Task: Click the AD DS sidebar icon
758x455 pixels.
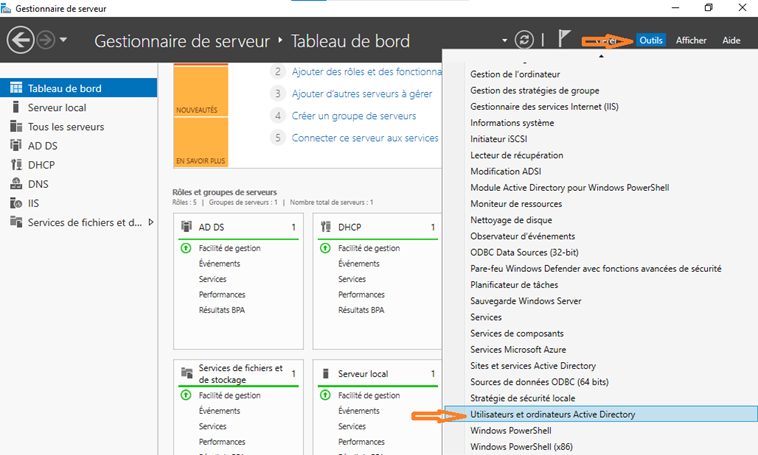Action: pyautogui.click(x=16, y=145)
